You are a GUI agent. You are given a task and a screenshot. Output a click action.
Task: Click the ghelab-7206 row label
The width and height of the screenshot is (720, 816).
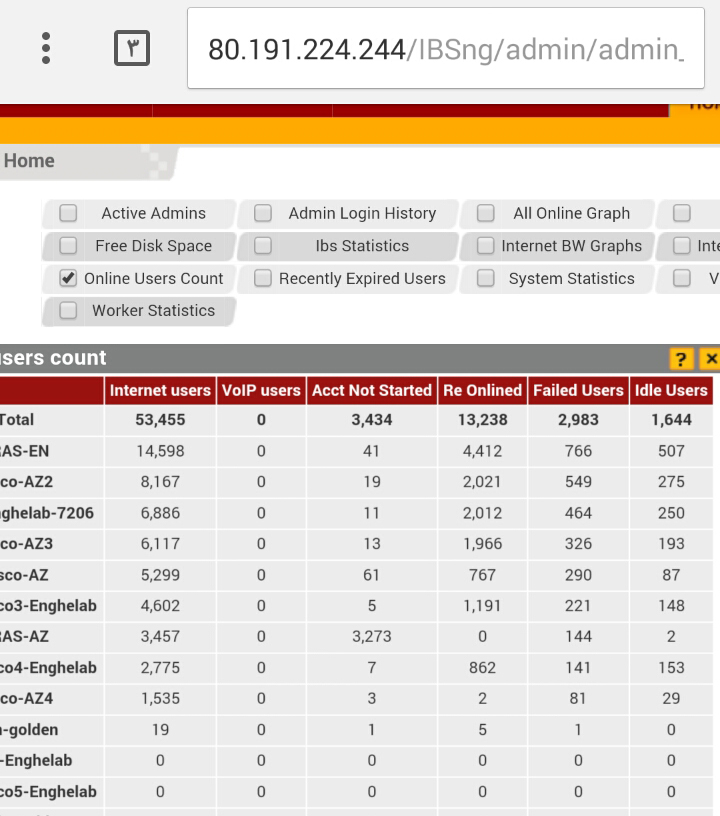point(47,513)
